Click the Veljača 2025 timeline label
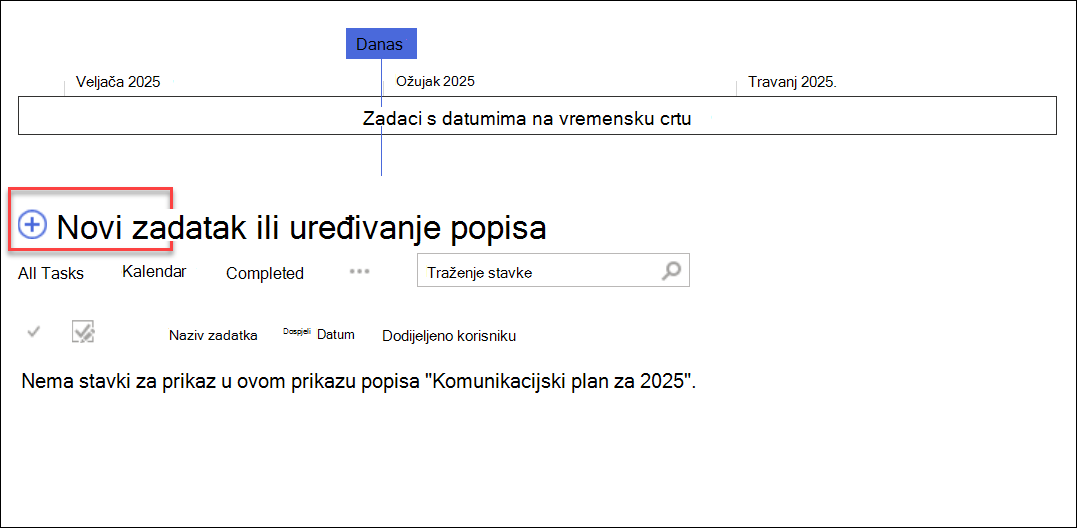Image resolution: width=1077 pixels, height=528 pixels. 118,82
